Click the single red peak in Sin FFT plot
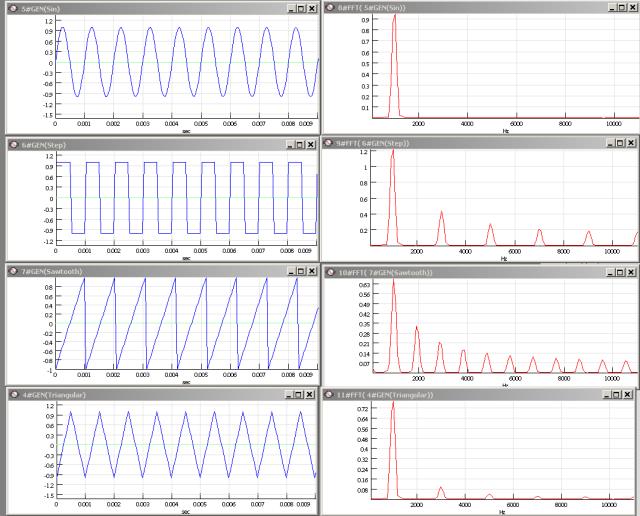Image resolution: width=640 pixels, height=516 pixels. coord(394,65)
